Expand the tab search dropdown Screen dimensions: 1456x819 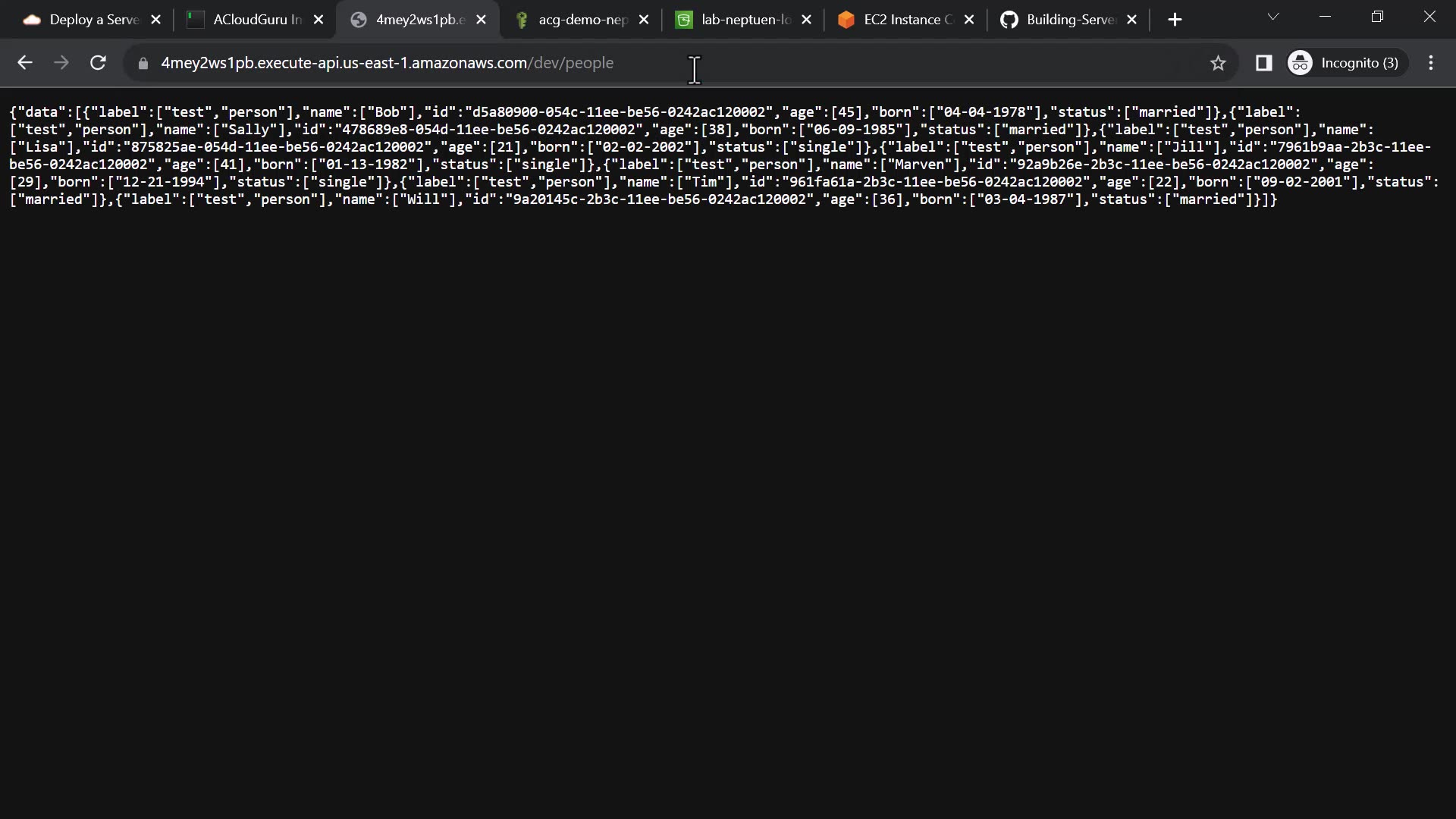tap(1273, 17)
